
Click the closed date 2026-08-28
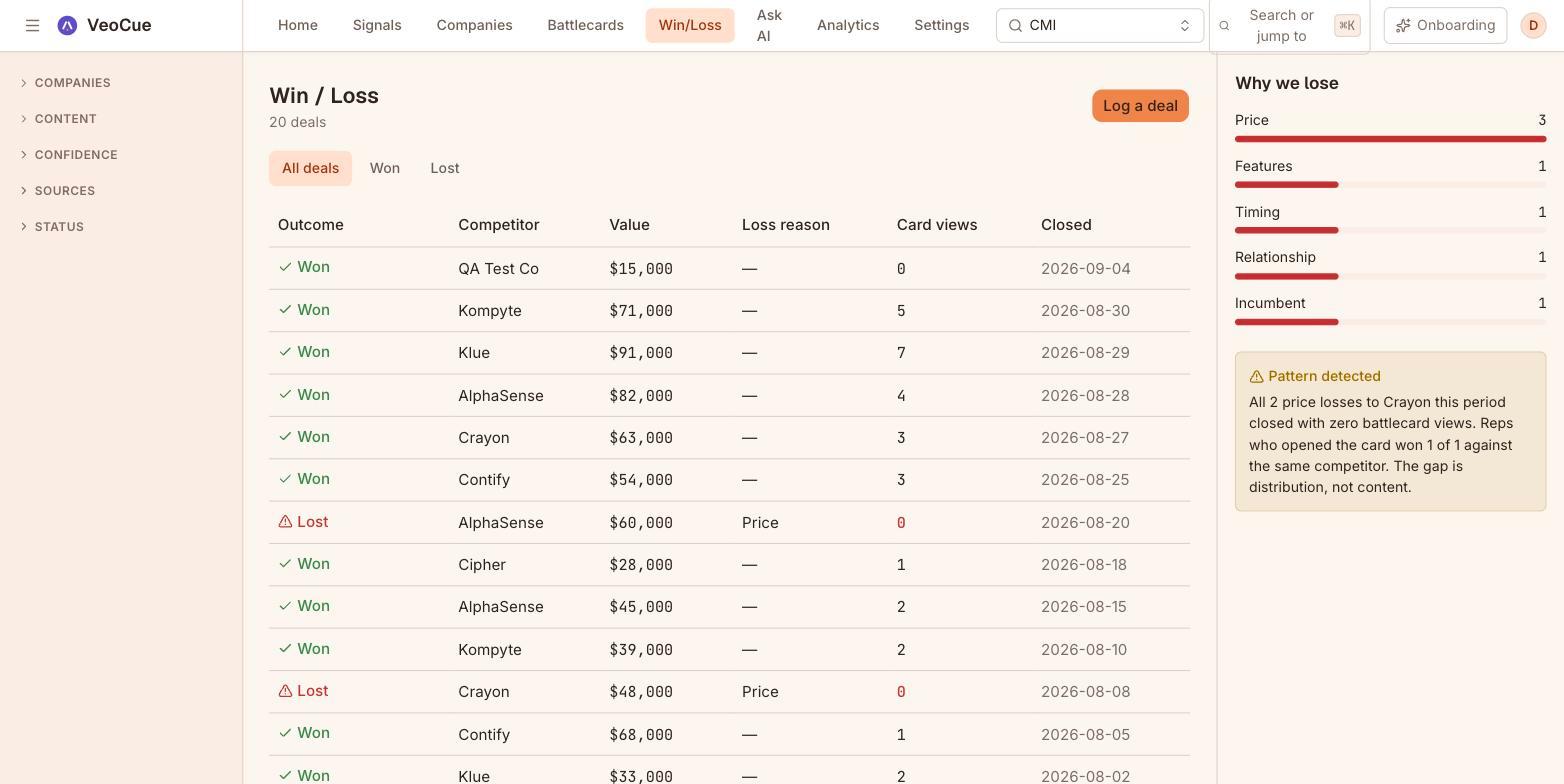[x=1085, y=396]
